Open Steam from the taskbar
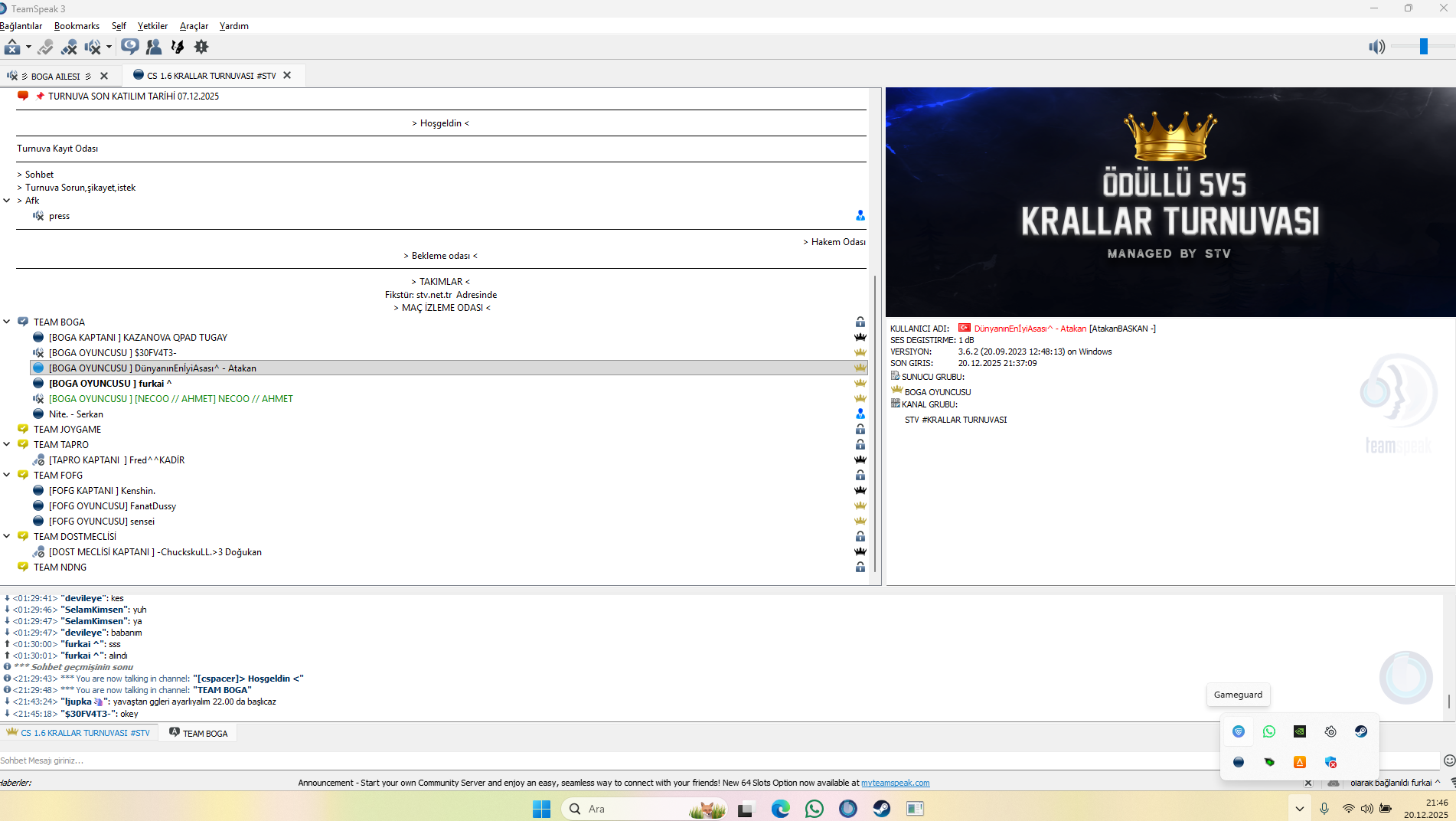Screen dimensions: 1456x821 [882, 809]
